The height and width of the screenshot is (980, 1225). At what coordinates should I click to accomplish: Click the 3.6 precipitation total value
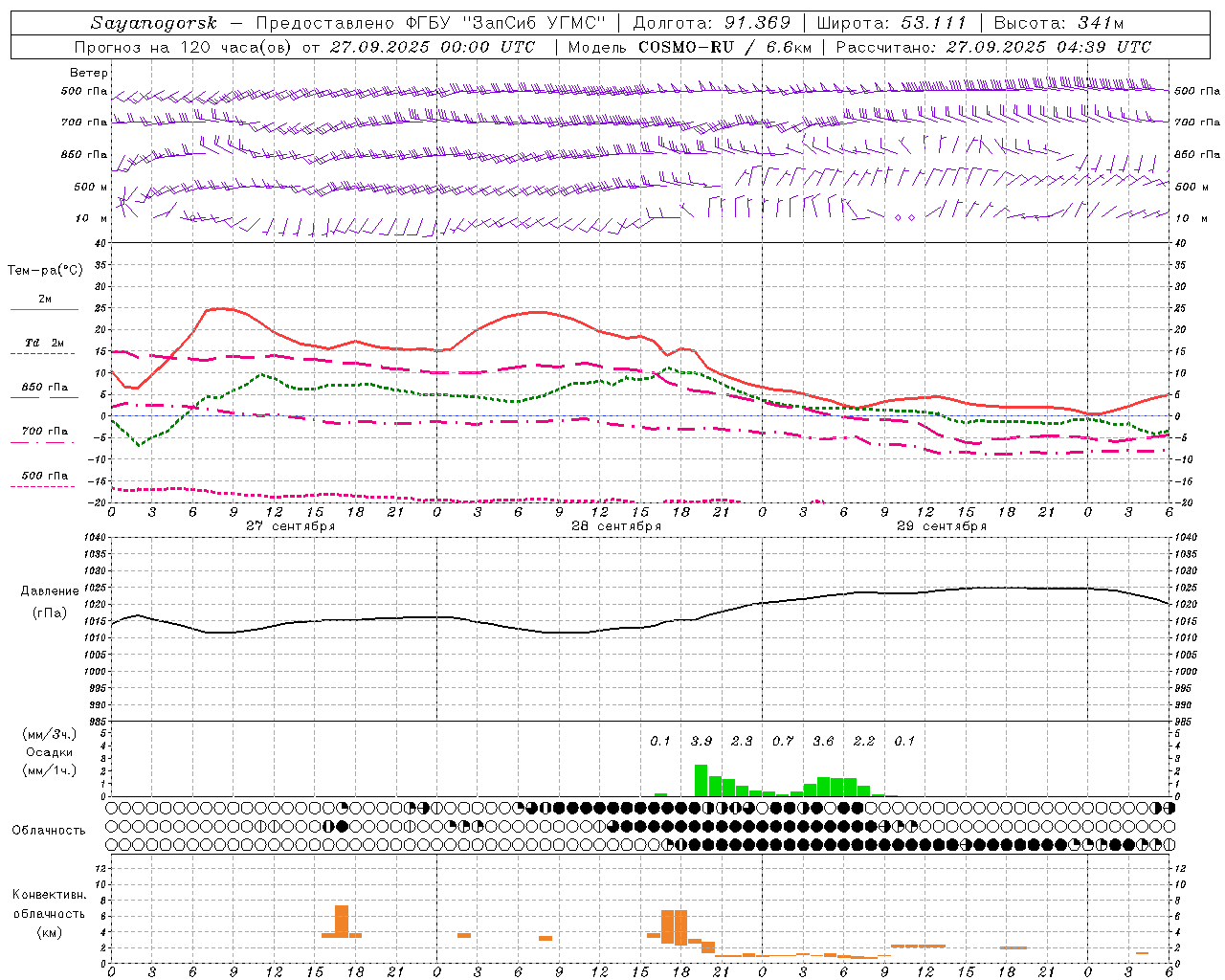point(823,741)
